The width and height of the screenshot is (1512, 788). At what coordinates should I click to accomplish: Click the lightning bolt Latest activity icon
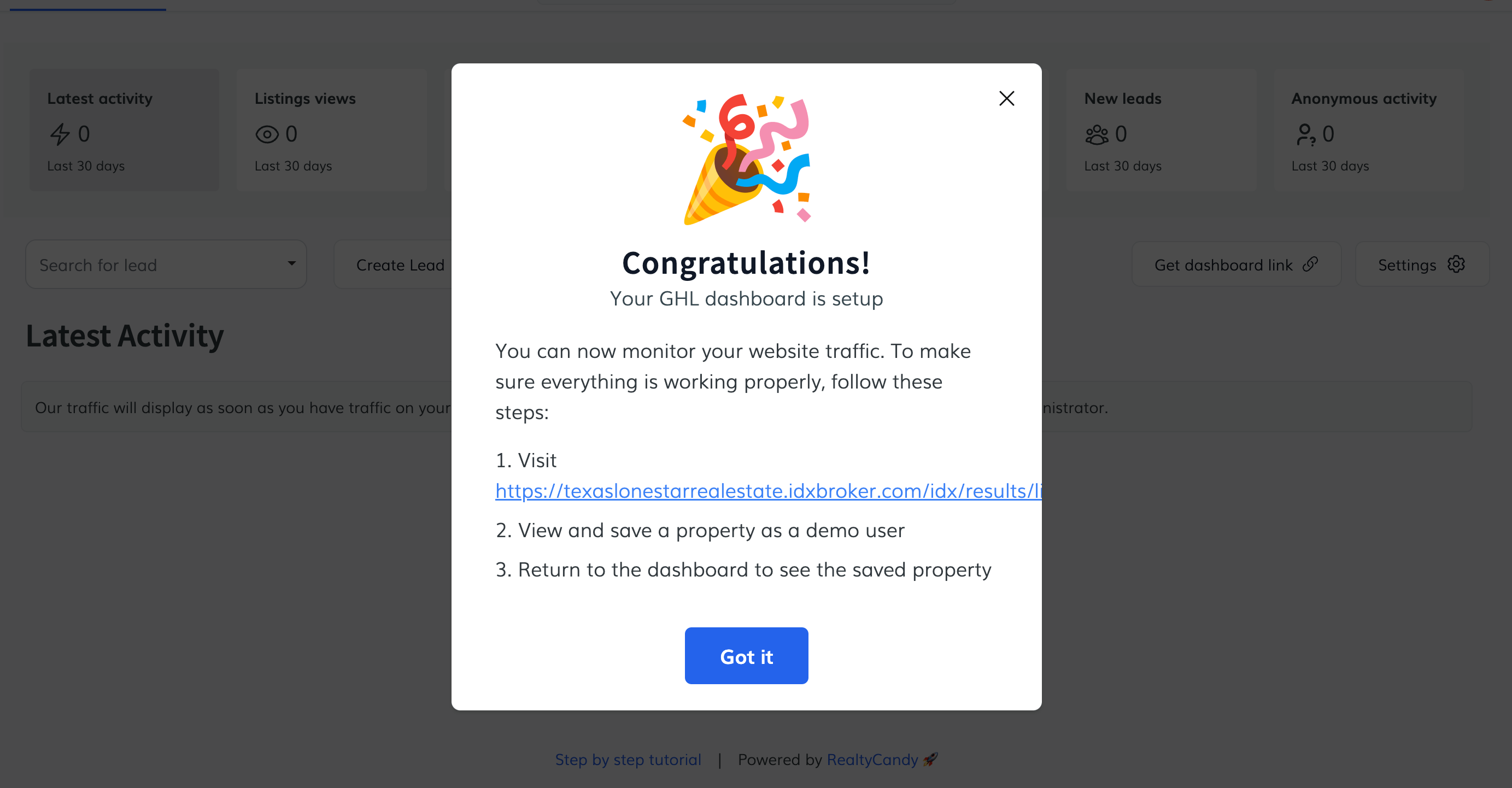[60, 134]
